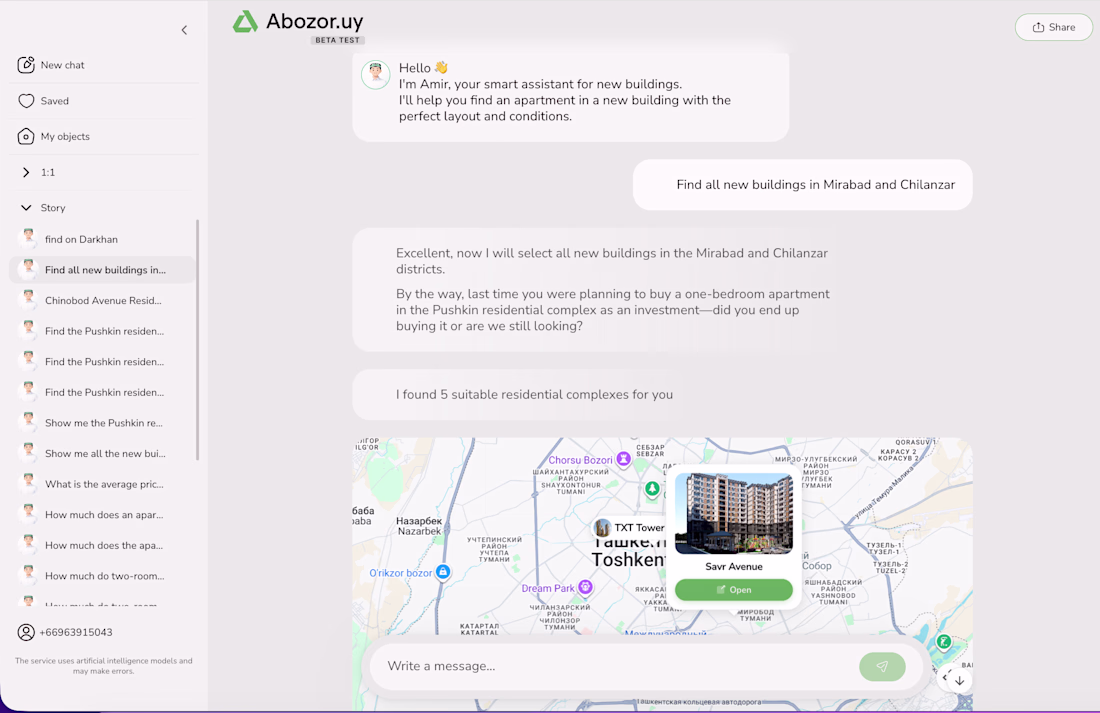This screenshot has height=713, width=1100.
Task: Click the Dream Park map marker
Action: (x=585, y=587)
